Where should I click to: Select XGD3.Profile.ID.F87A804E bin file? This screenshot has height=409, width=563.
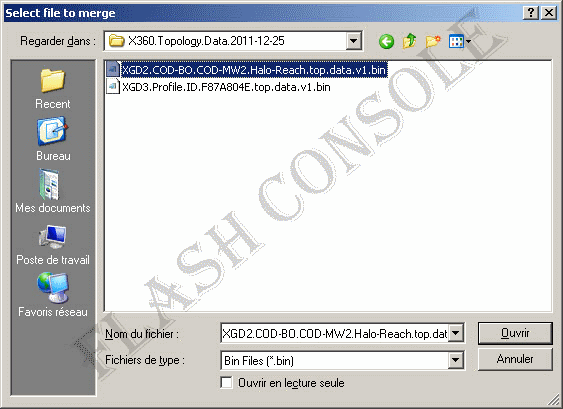coord(219,87)
